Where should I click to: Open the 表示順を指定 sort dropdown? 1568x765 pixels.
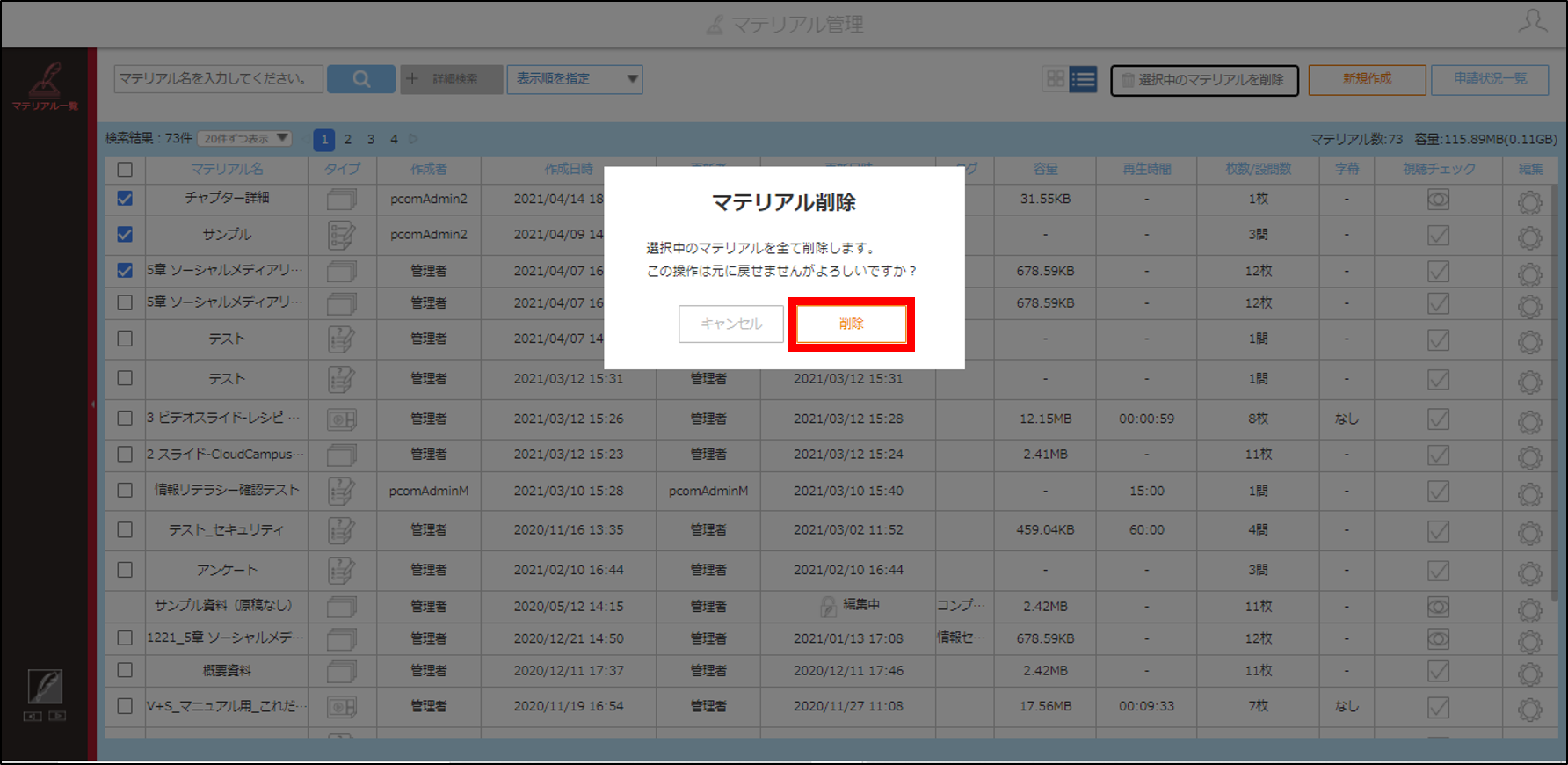(575, 79)
